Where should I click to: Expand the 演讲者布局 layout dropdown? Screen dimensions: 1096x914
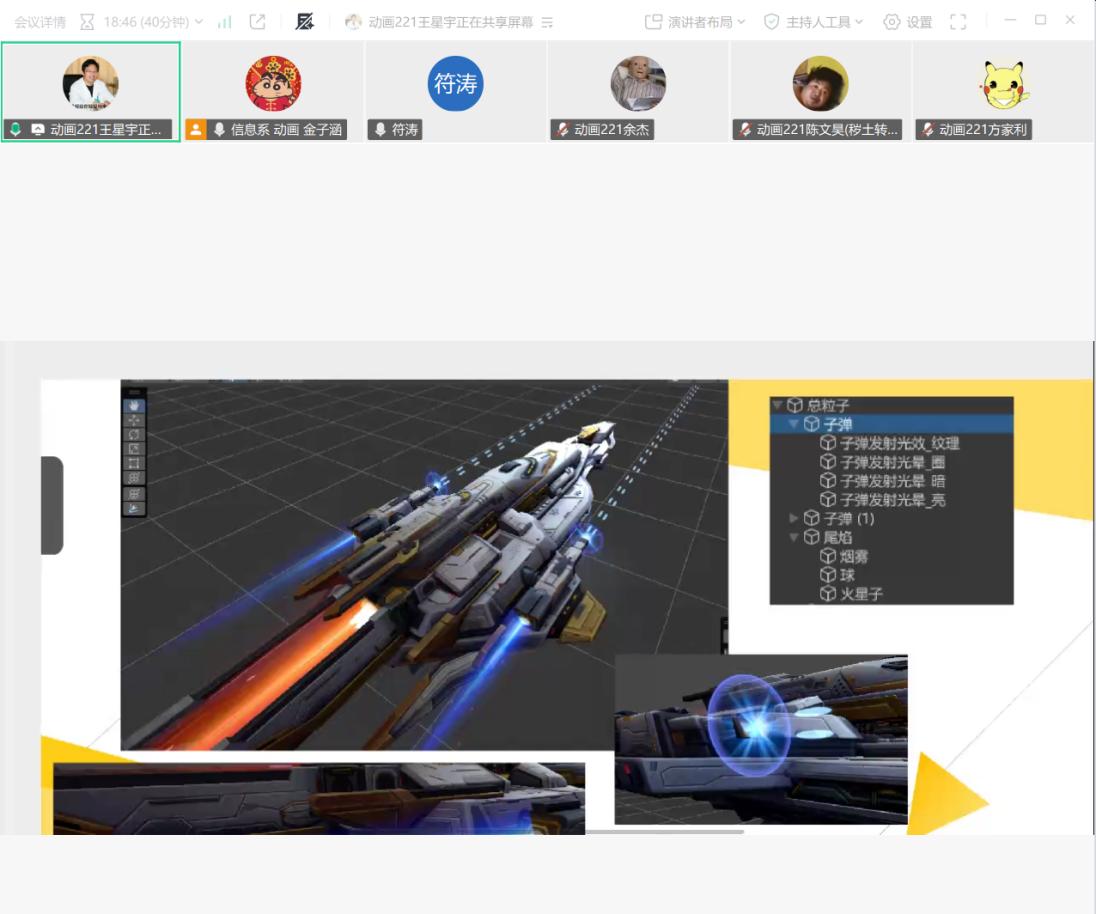click(x=695, y=22)
